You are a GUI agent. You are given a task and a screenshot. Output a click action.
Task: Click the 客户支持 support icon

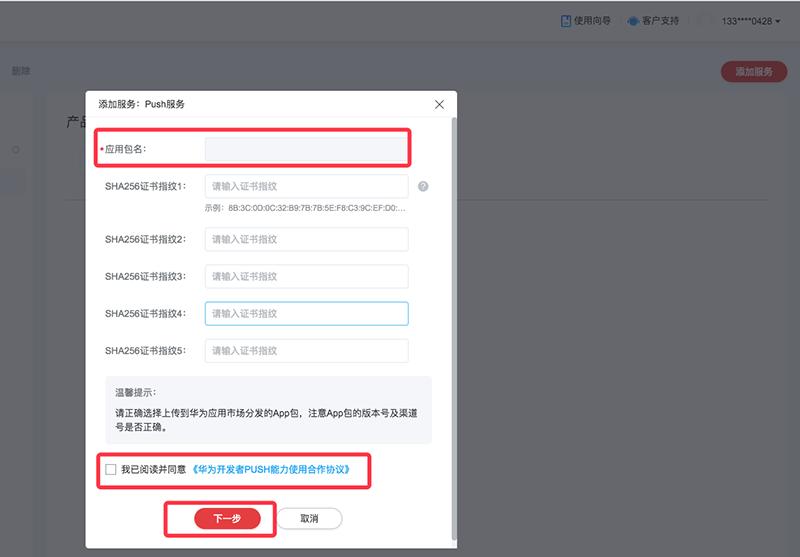[633, 21]
